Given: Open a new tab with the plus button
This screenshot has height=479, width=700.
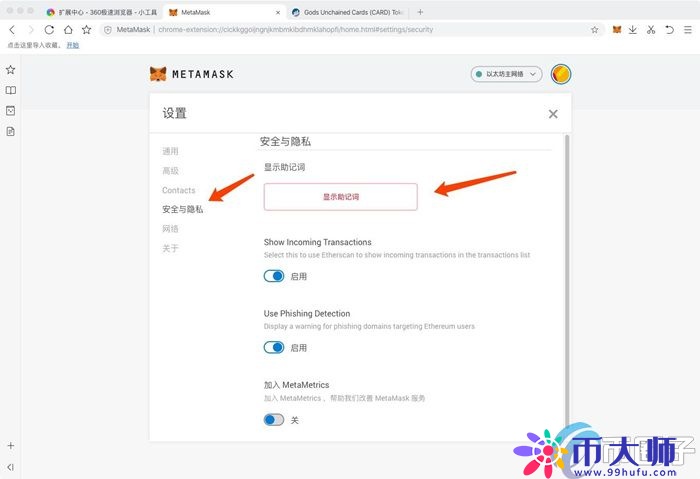Looking at the screenshot, I should (x=420, y=12).
